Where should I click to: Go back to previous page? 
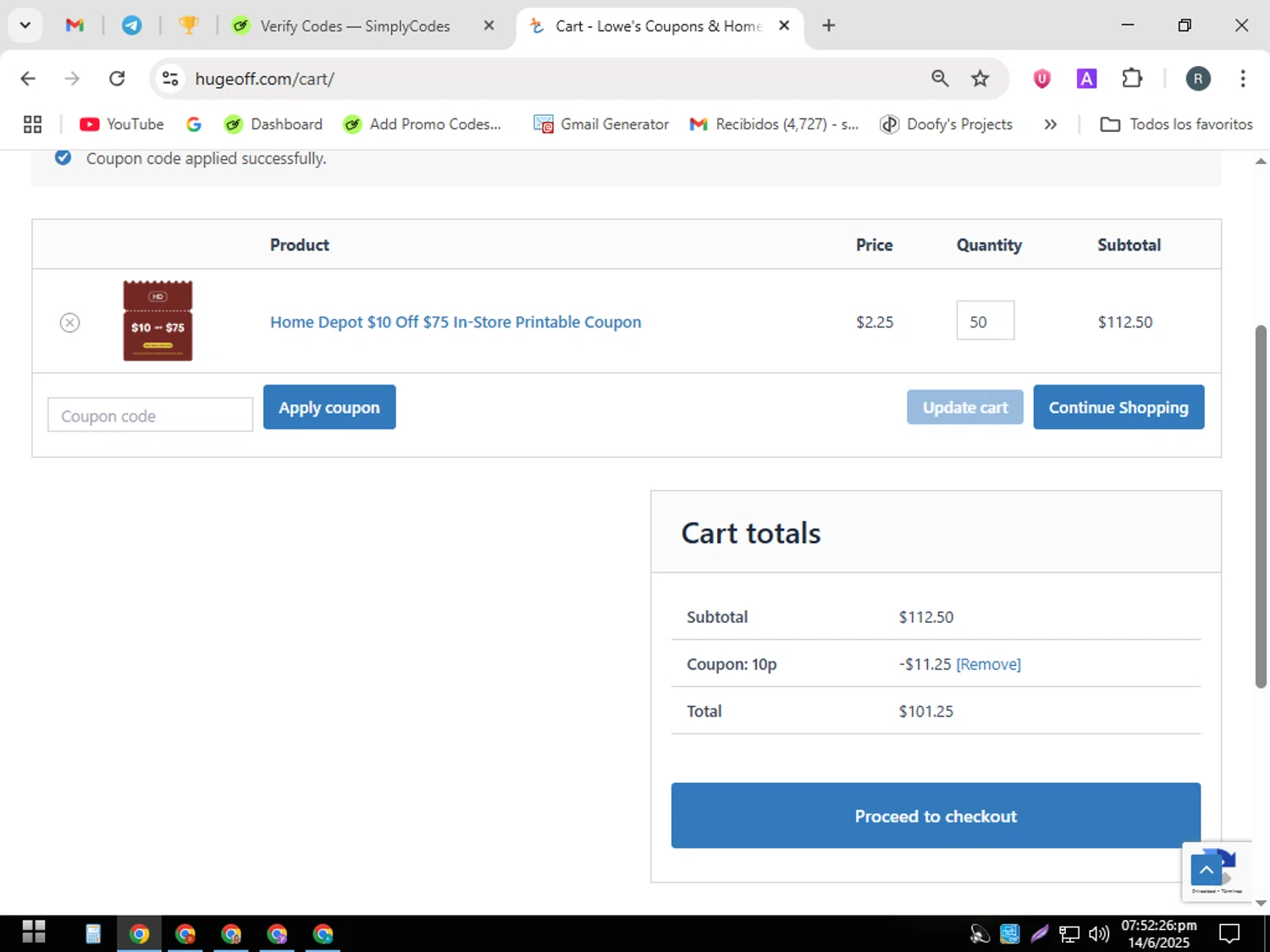(x=28, y=79)
